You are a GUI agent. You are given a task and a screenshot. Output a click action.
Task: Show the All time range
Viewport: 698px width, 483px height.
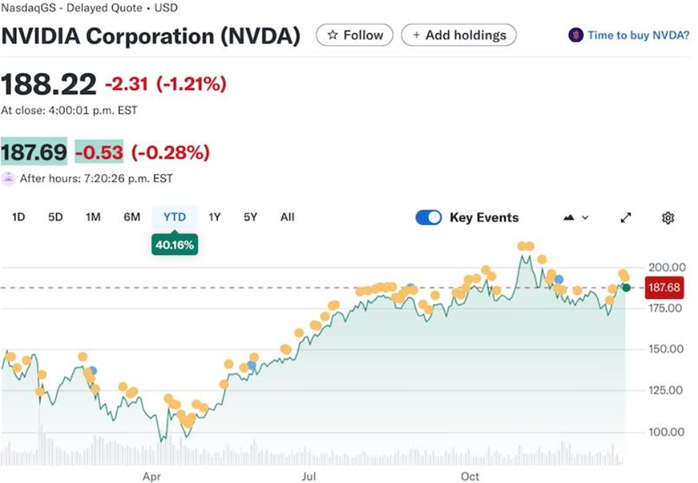pyautogui.click(x=287, y=217)
